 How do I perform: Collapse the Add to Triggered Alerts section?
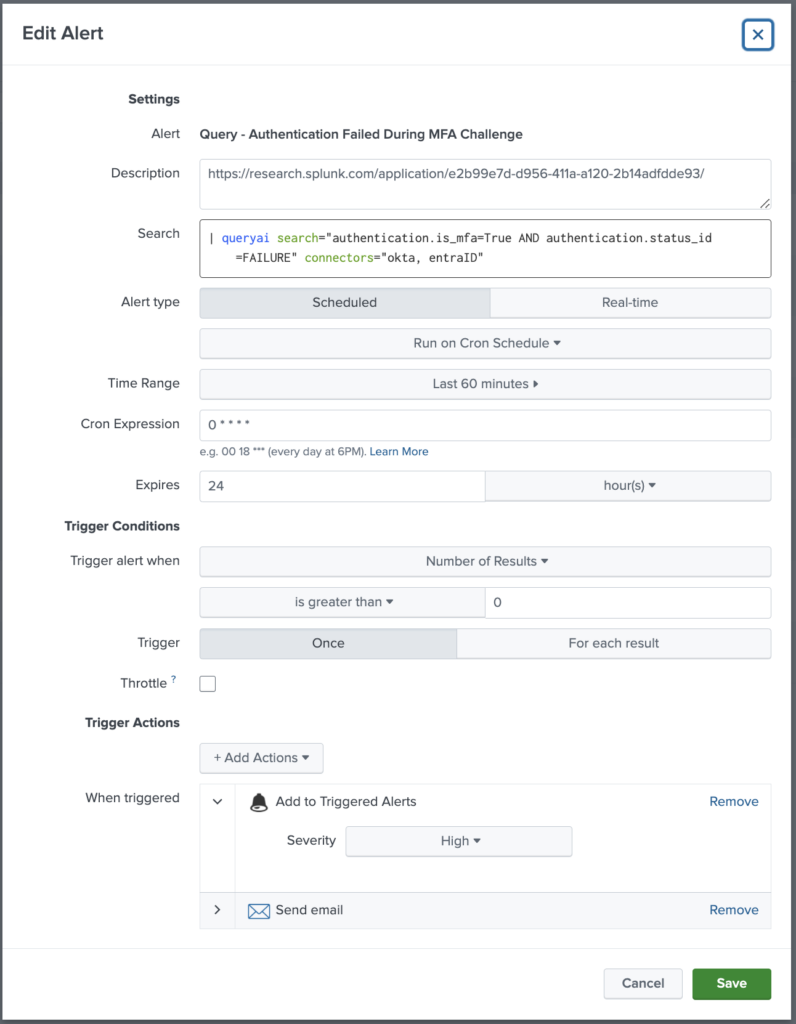(x=218, y=802)
